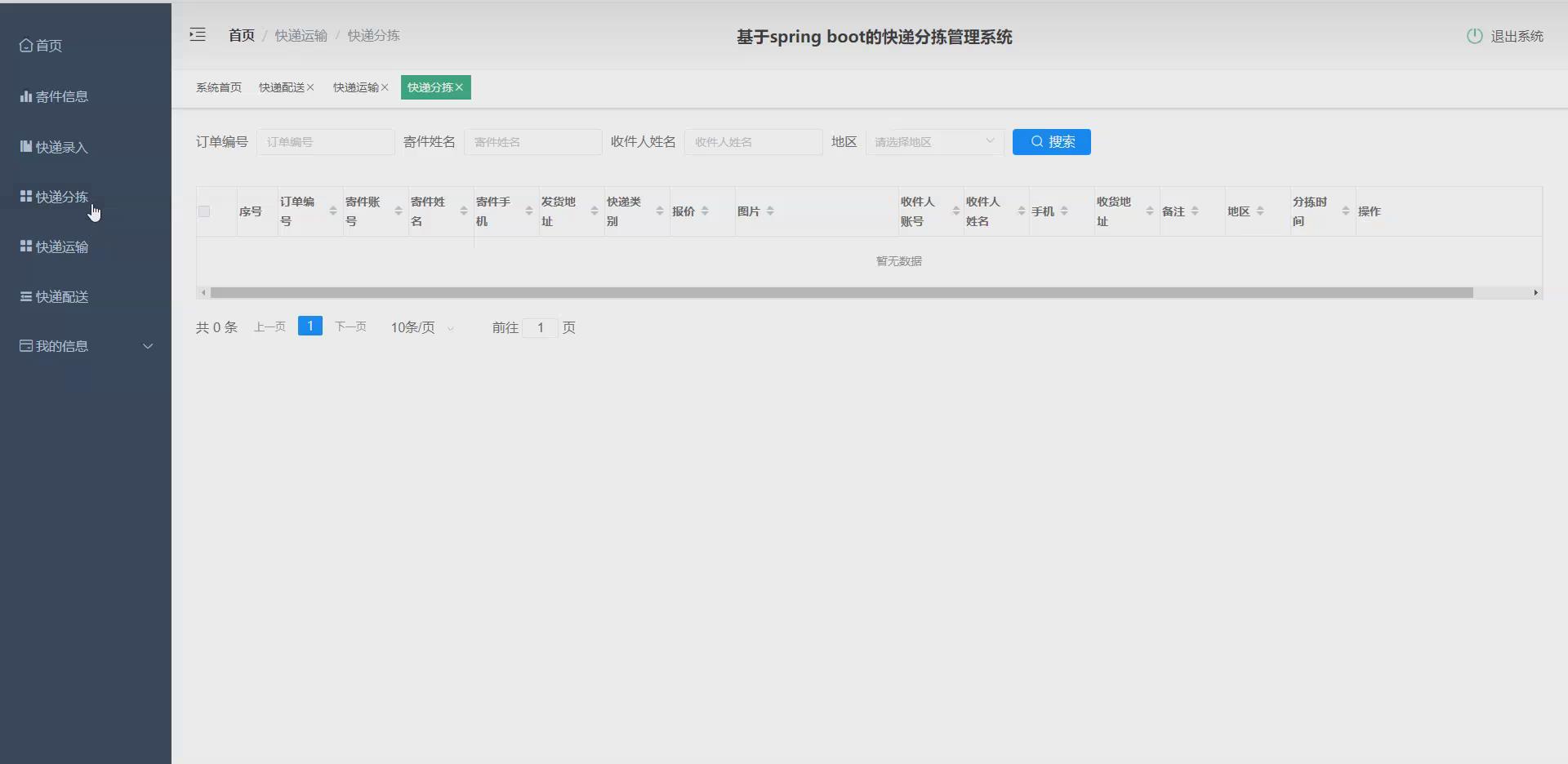Toggle the select-all checkbox in table header
1568x764 pixels.
pyautogui.click(x=204, y=211)
